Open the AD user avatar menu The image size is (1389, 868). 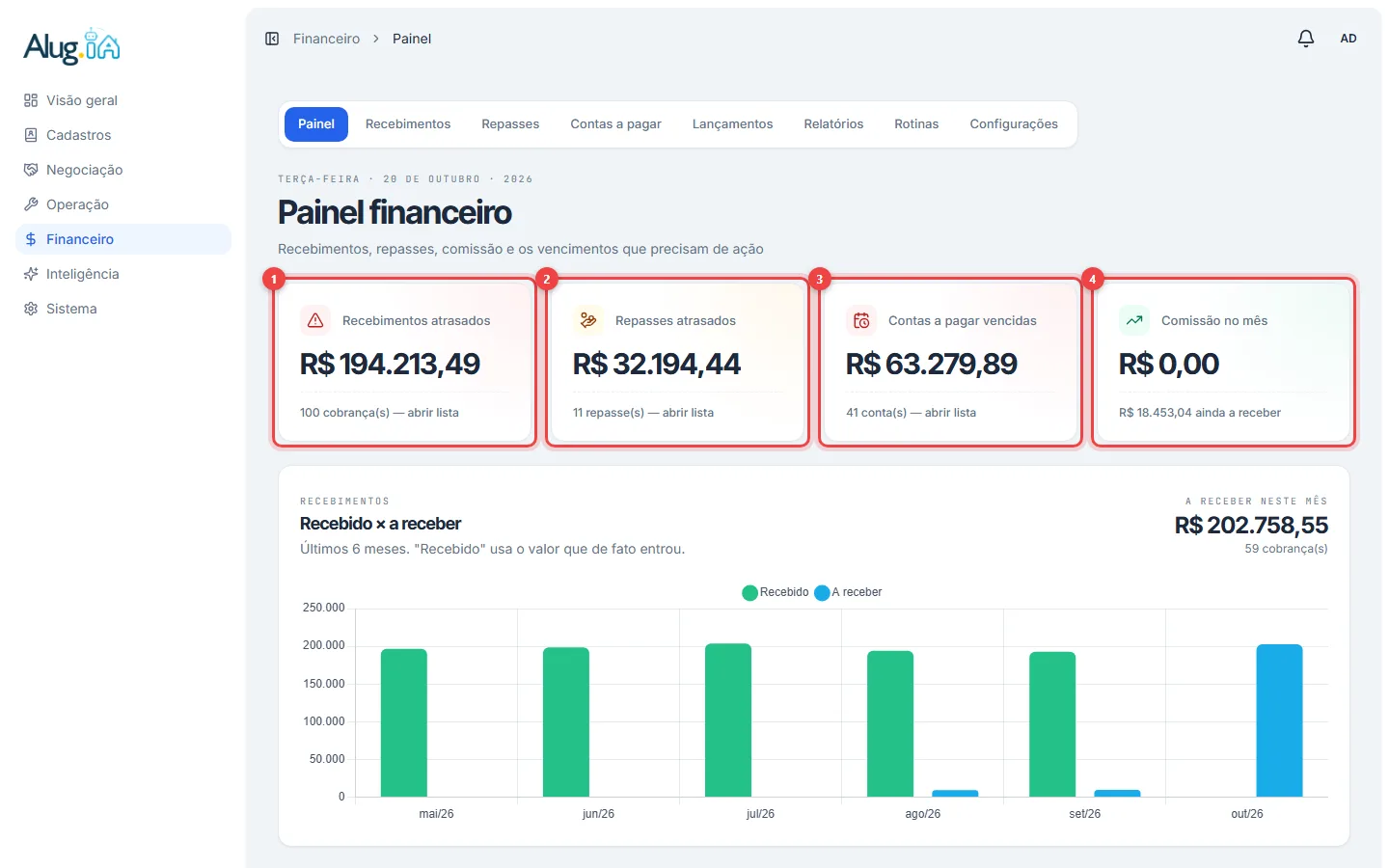click(x=1348, y=39)
